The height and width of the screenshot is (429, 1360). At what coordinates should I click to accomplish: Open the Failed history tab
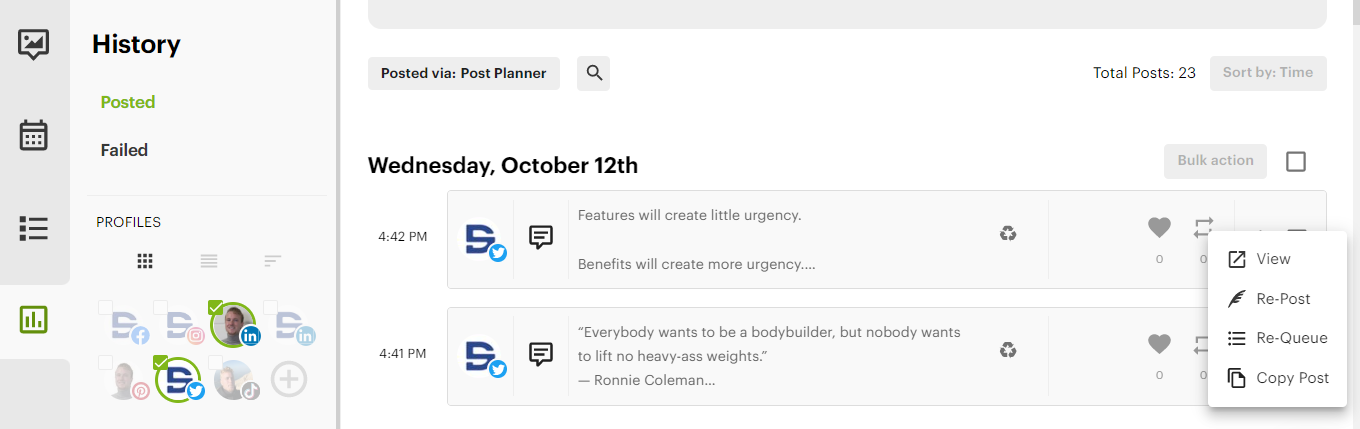[124, 150]
